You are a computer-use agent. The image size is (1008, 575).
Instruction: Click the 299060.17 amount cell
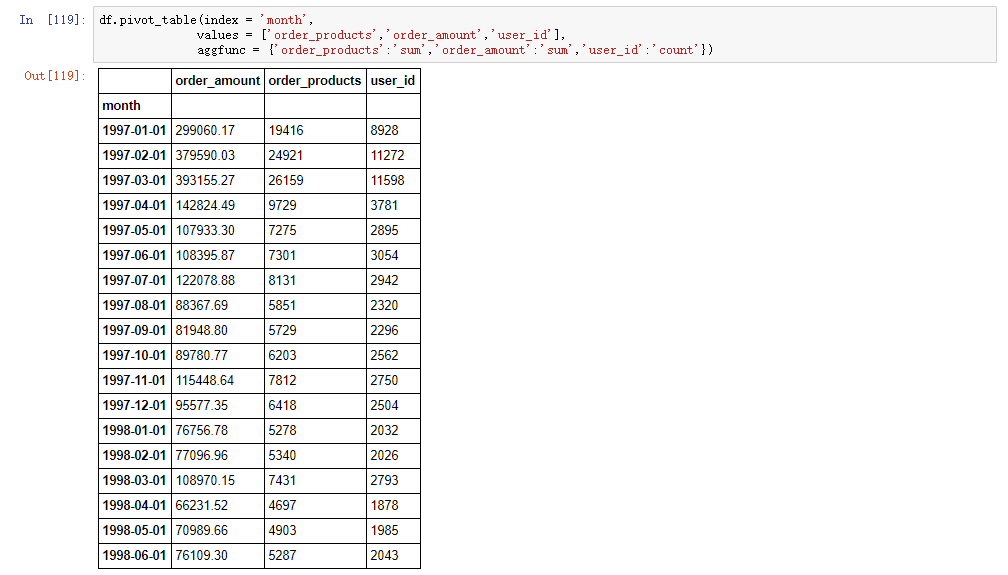tap(218, 131)
